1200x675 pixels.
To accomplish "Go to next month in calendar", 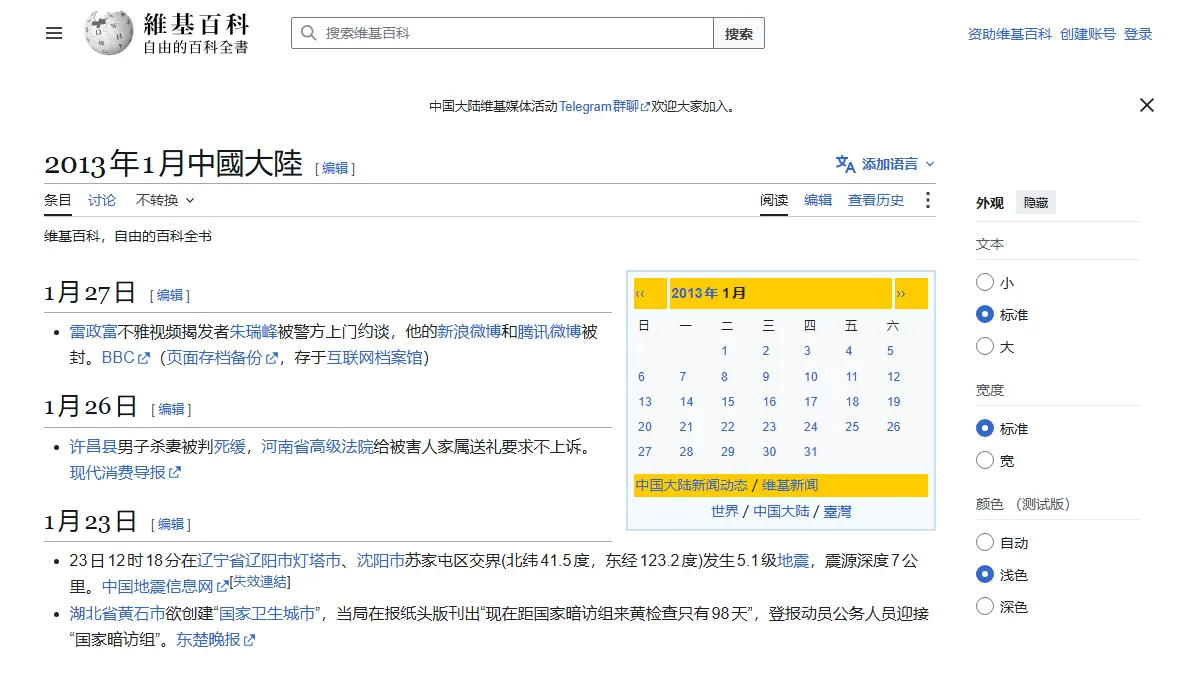I will [901, 294].
